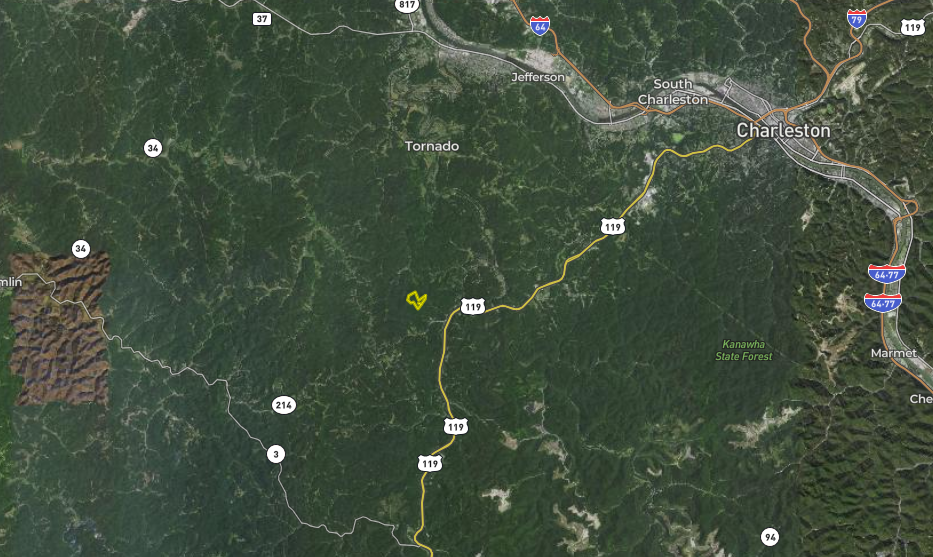Click the Interstate 64 shield icon
This screenshot has height=557, width=933.
[540, 26]
